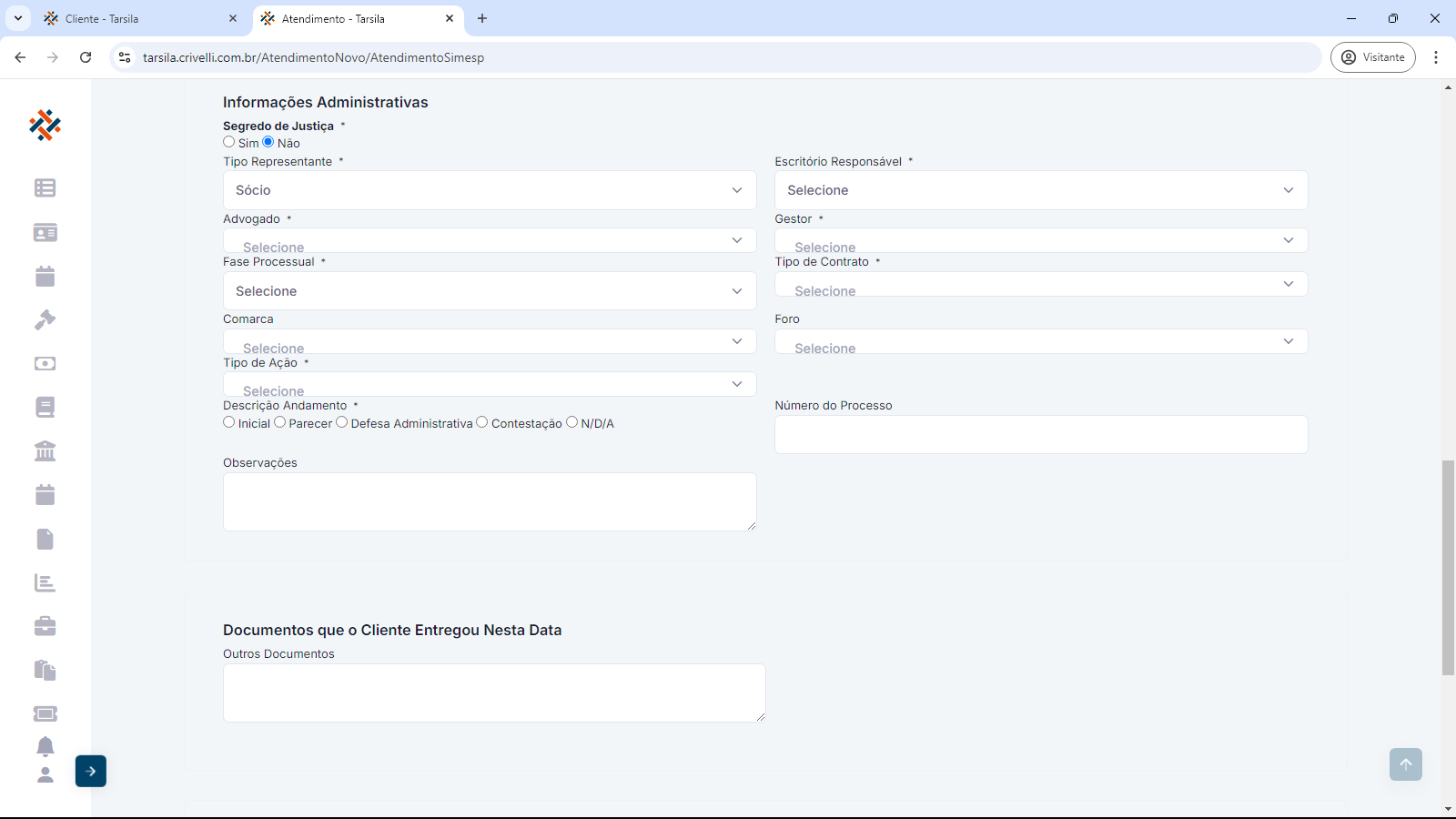The image size is (1456, 819).
Task: Click the briefcase icon in the sidebar
Action: [45, 626]
